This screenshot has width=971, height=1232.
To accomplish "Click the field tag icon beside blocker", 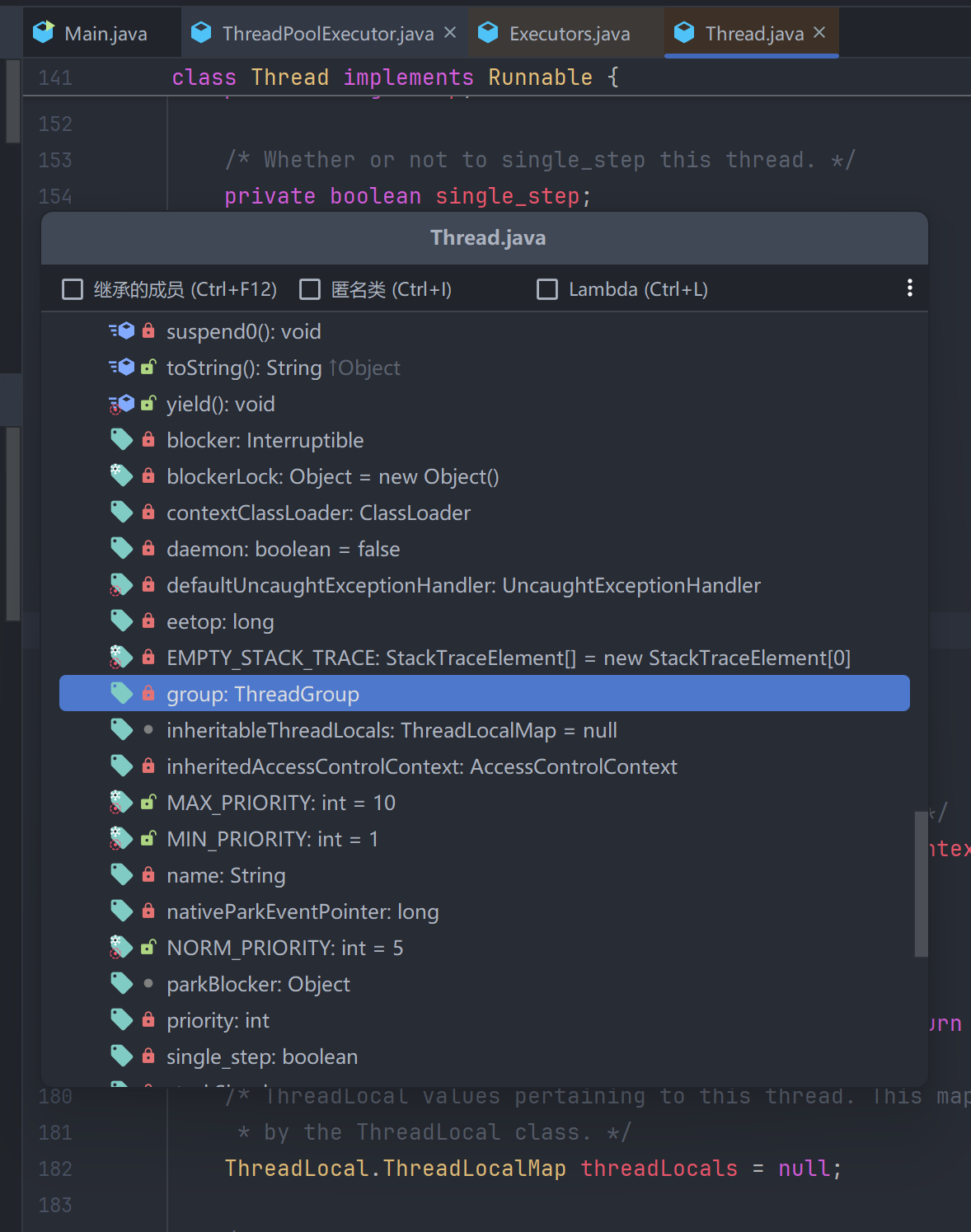I will point(122,440).
